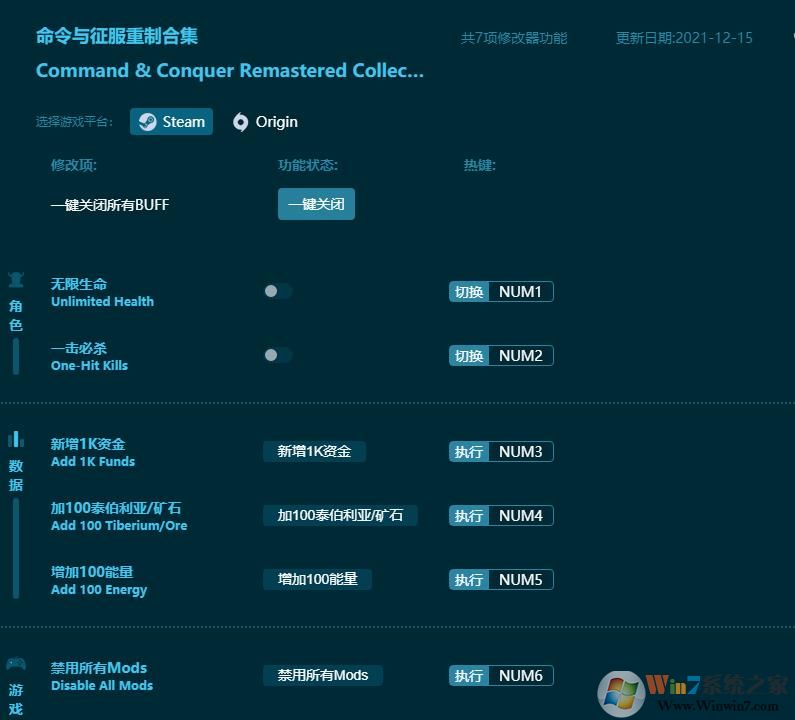795x720 pixels.
Task: Click the 更新日期:2021-12-15 text
Action: pos(684,38)
